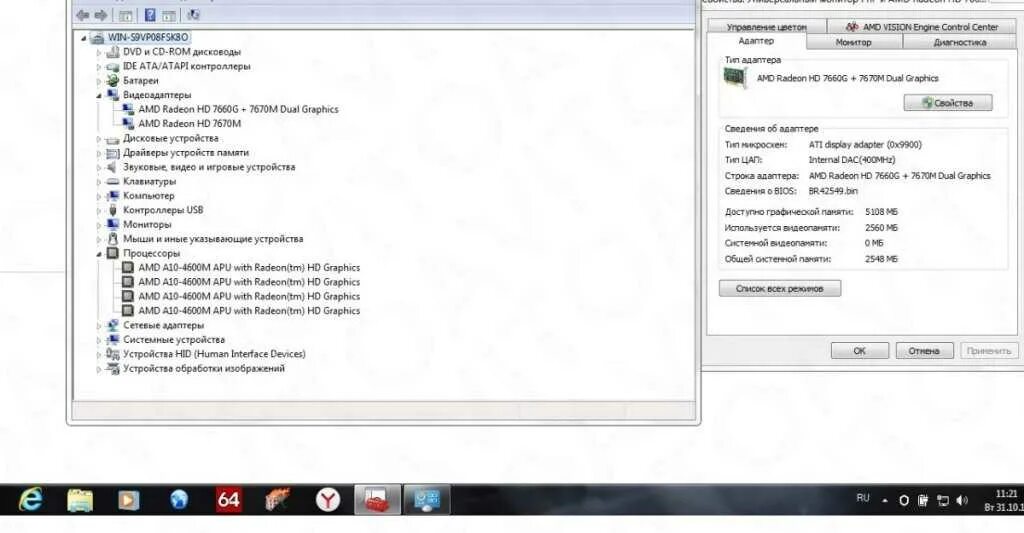
Task: Click the Свойства button for adapter
Action: [948, 103]
